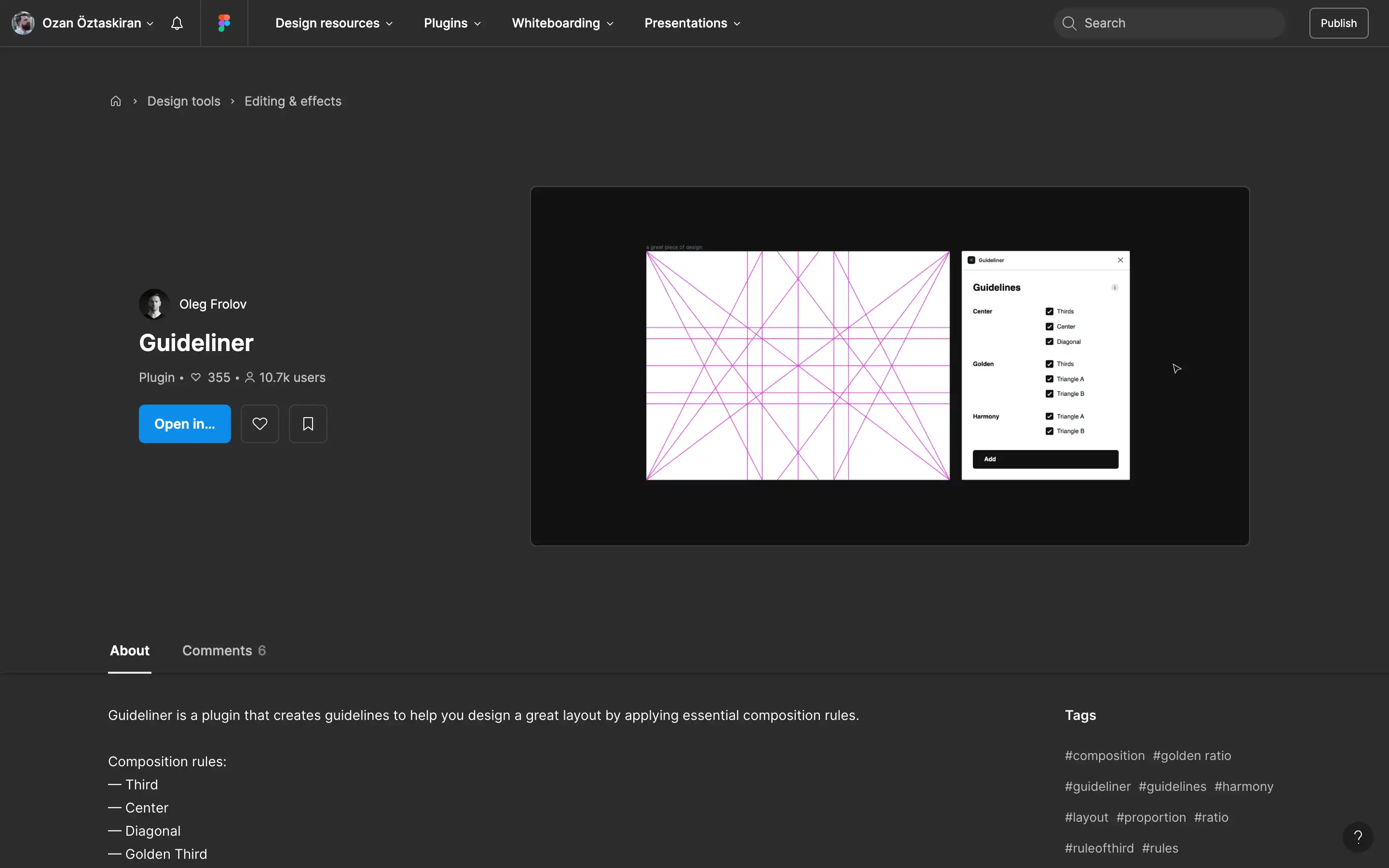The width and height of the screenshot is (1389, 868).
Task: Save the plugin with the bookmark button
Action: (x=308, y=424)
